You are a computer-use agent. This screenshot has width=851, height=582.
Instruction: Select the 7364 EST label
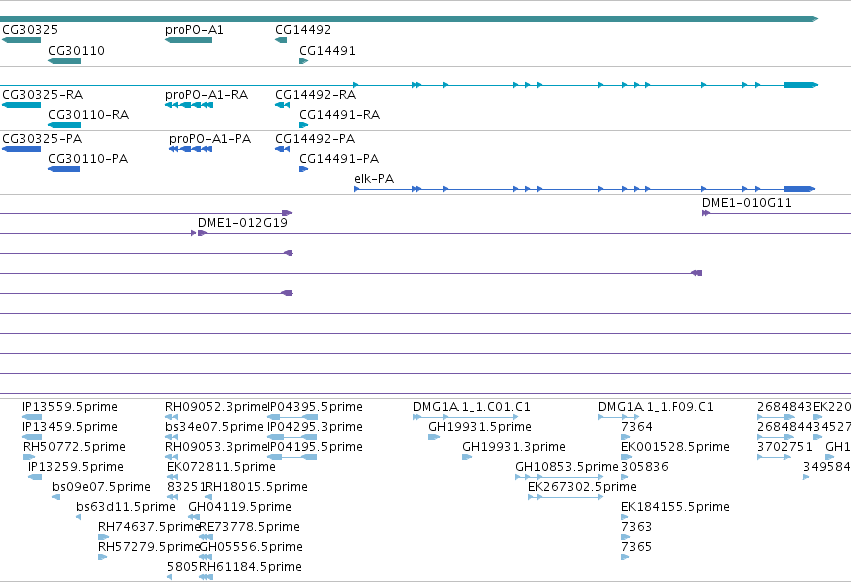pos(637,427)
